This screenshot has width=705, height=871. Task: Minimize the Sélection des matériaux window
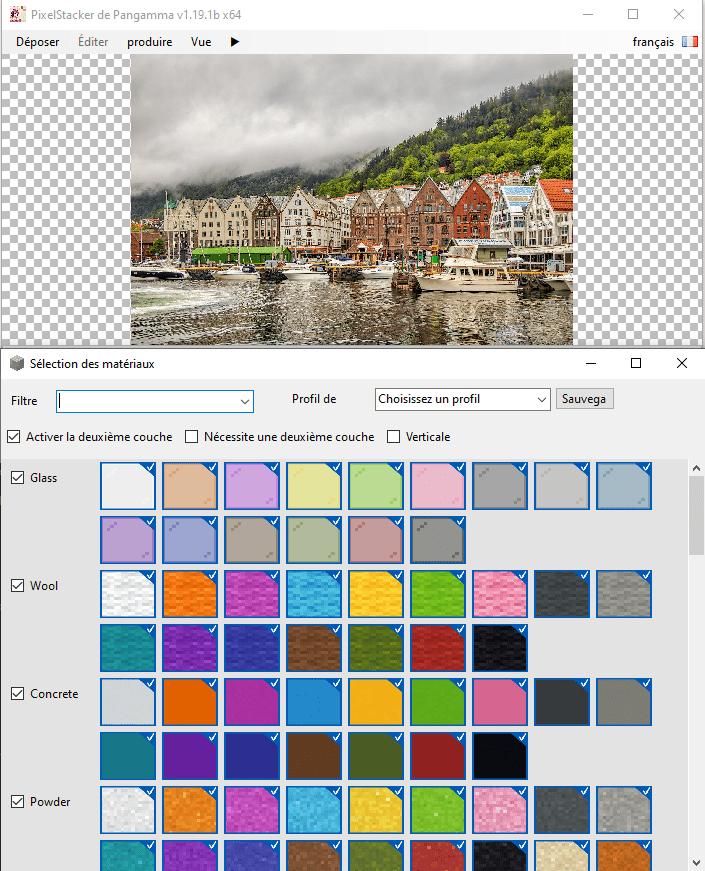pos(591,363)
